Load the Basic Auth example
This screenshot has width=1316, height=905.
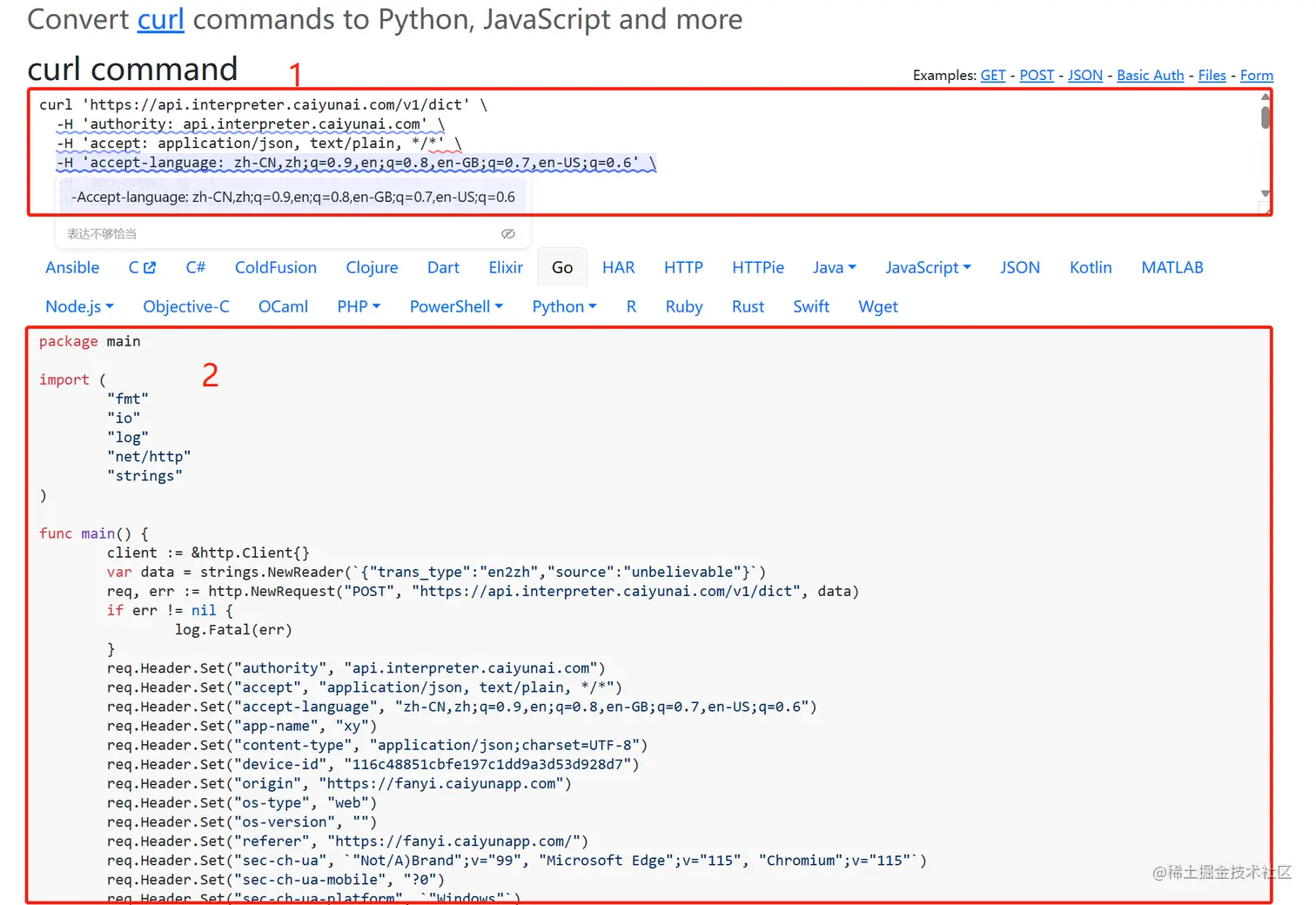(1150, 76)
